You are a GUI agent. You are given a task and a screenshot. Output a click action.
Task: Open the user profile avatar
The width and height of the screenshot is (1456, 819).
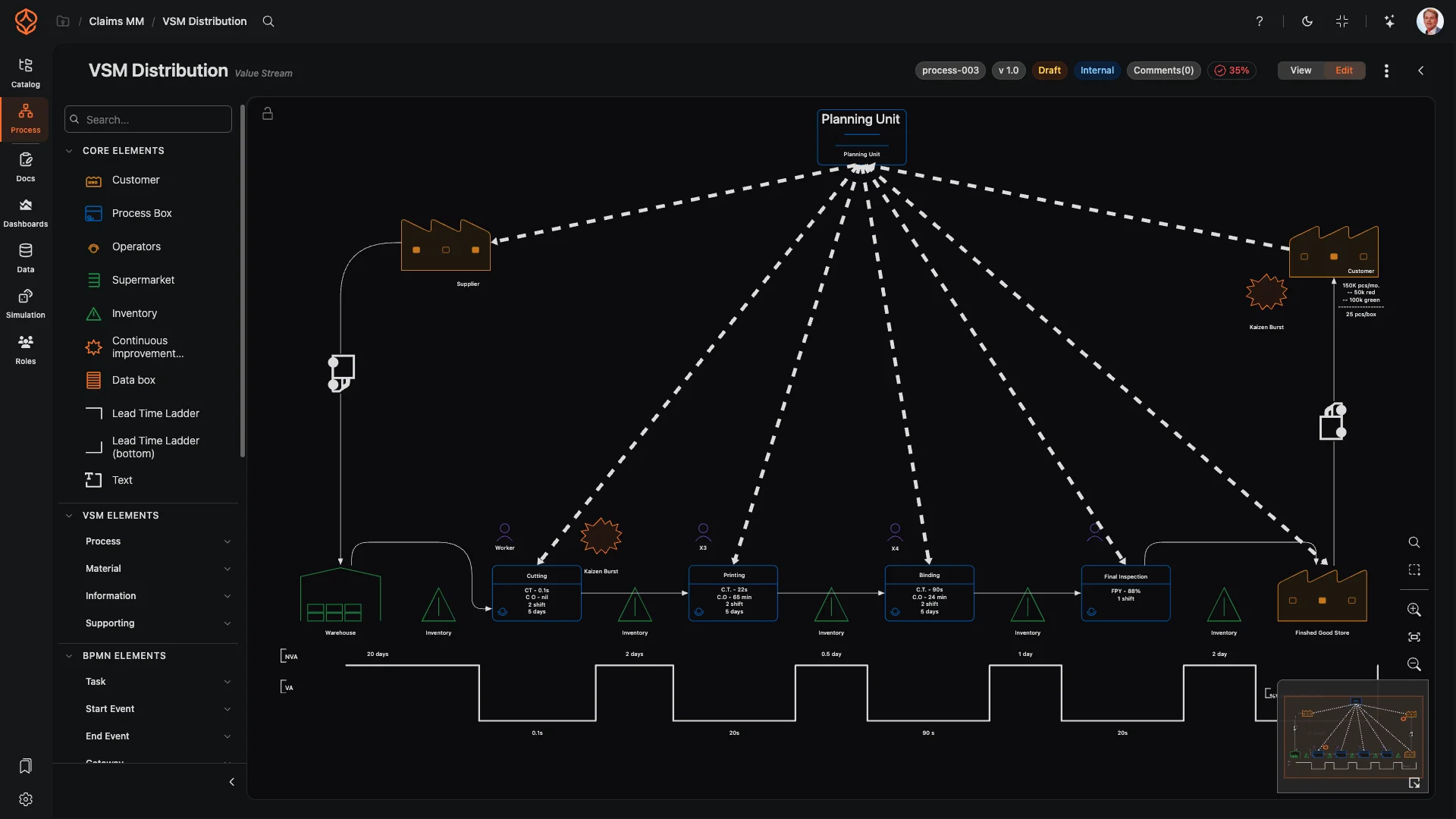click(x=1429, y=21)
